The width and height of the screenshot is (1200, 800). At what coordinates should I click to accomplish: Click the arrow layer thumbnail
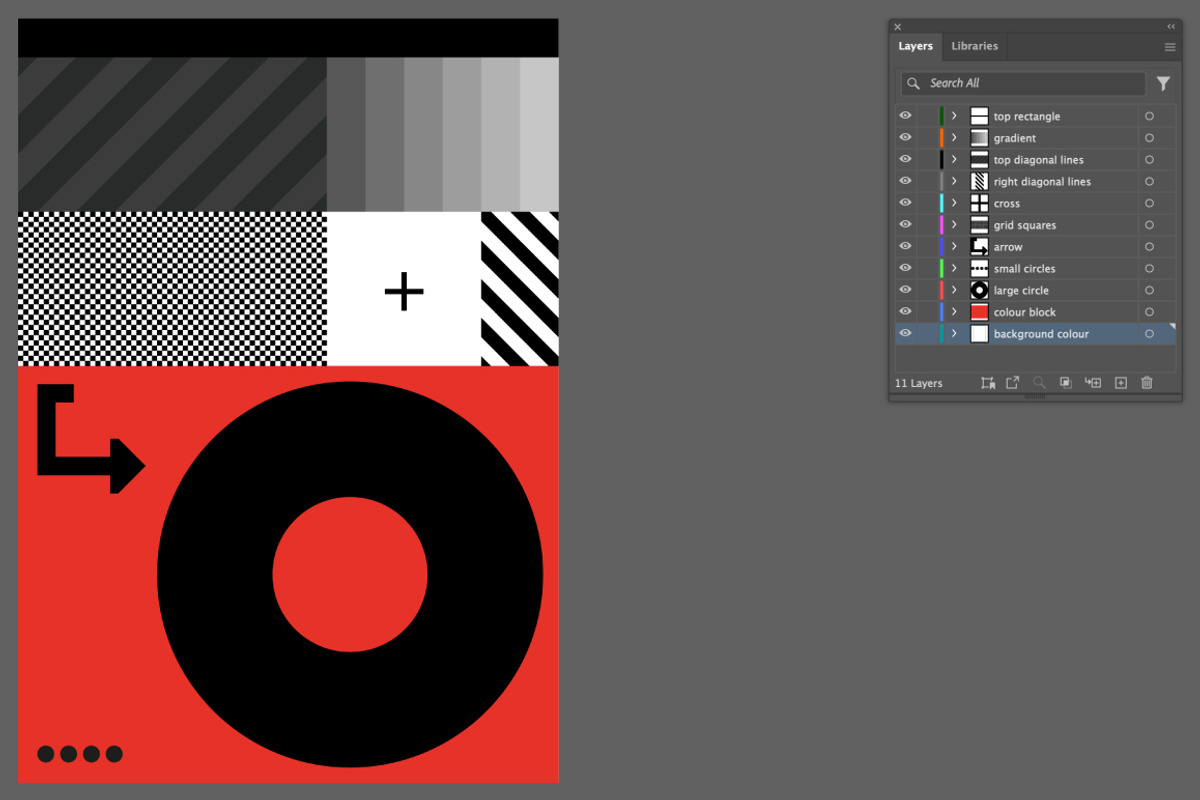click(979, 247)
